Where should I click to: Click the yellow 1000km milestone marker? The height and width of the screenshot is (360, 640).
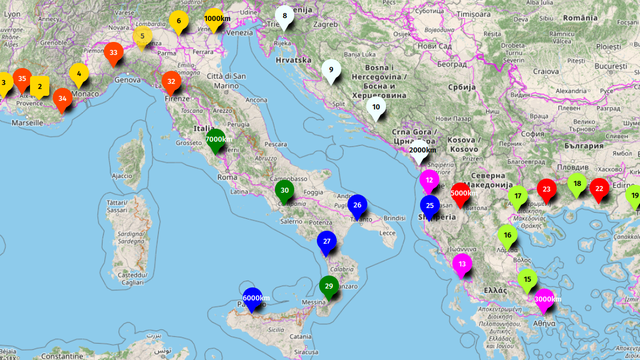coord(214,20)
